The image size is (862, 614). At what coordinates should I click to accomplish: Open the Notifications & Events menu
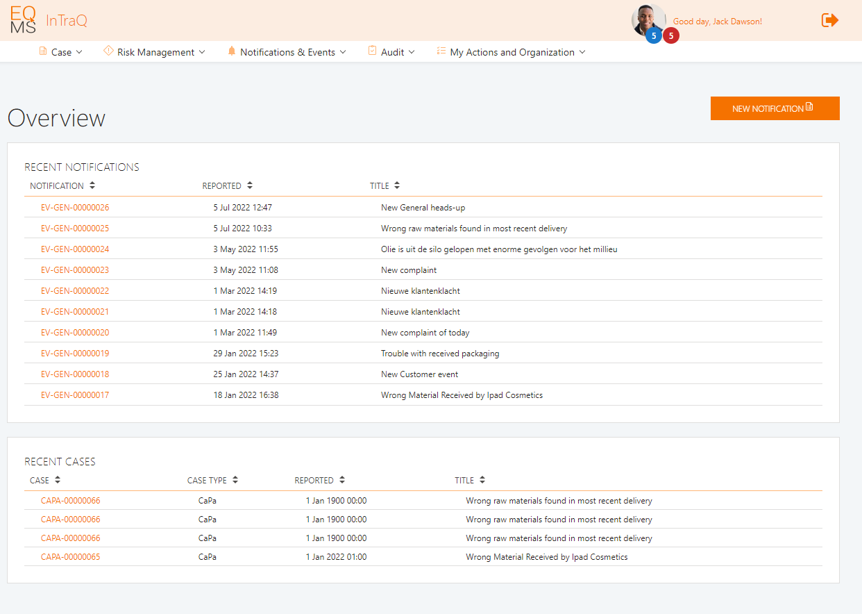click(x=287, y=52)
